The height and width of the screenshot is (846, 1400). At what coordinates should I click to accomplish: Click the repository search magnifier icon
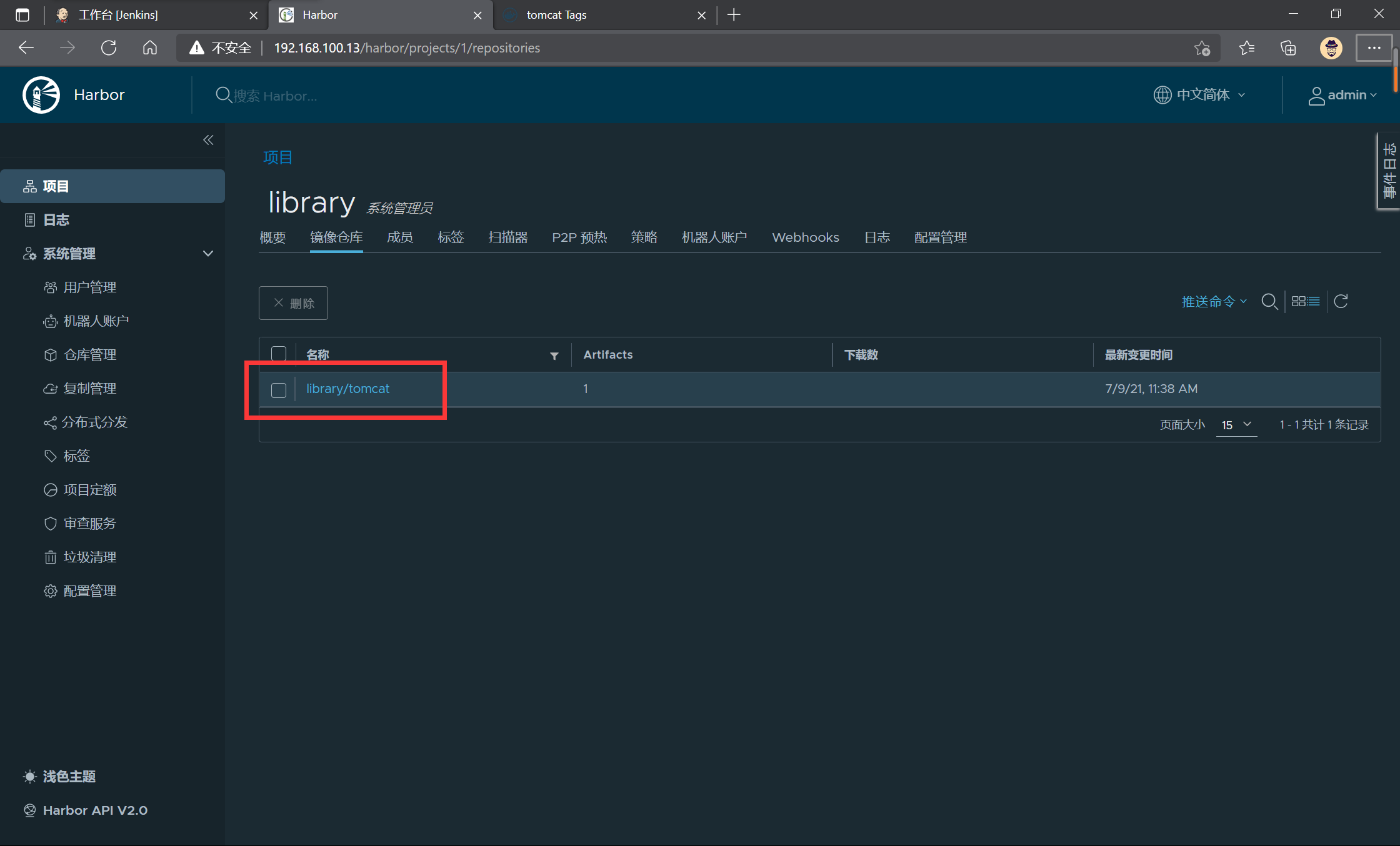1269,302
